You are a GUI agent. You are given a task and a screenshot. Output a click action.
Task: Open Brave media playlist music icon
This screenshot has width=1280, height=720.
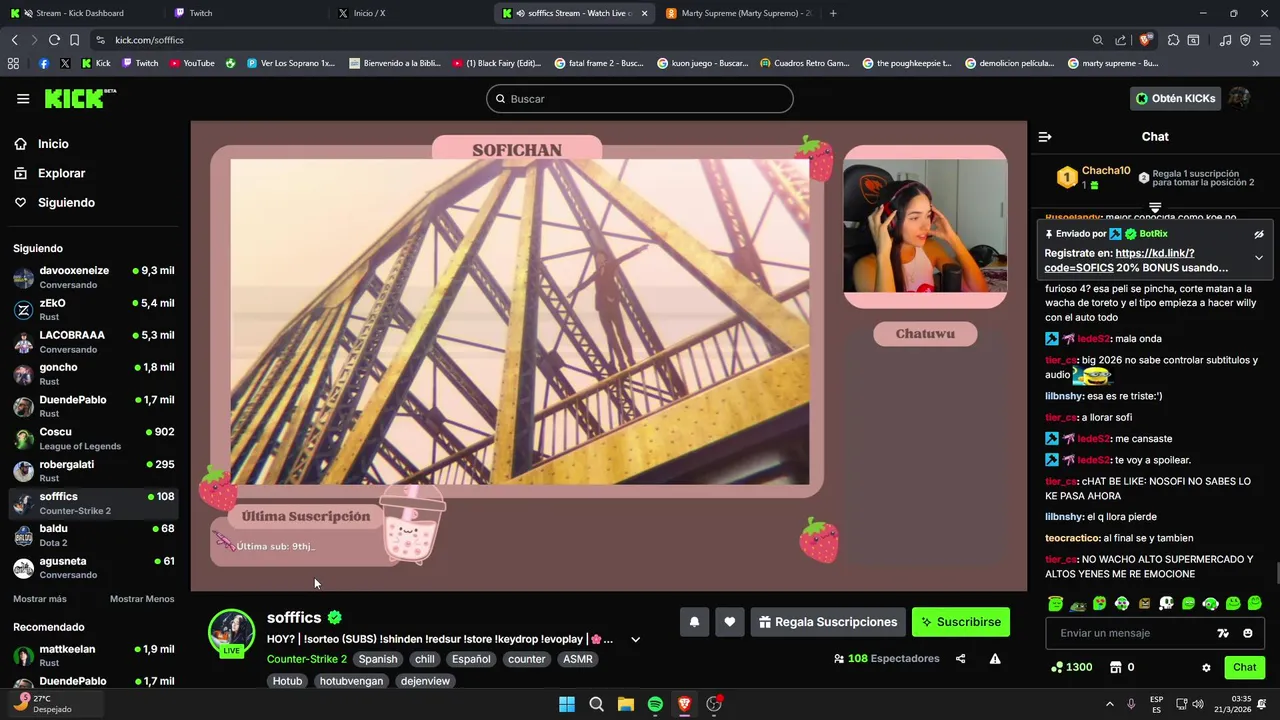coord(1226,40)
